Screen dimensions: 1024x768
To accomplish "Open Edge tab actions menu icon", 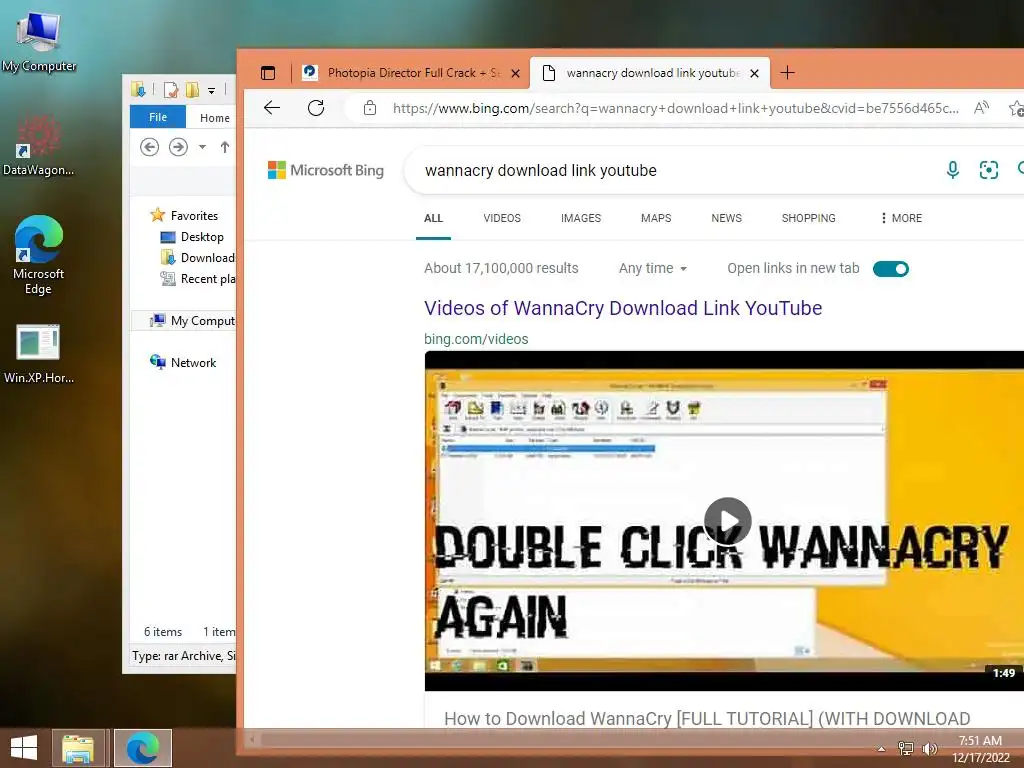I will [x=268, y=72].
